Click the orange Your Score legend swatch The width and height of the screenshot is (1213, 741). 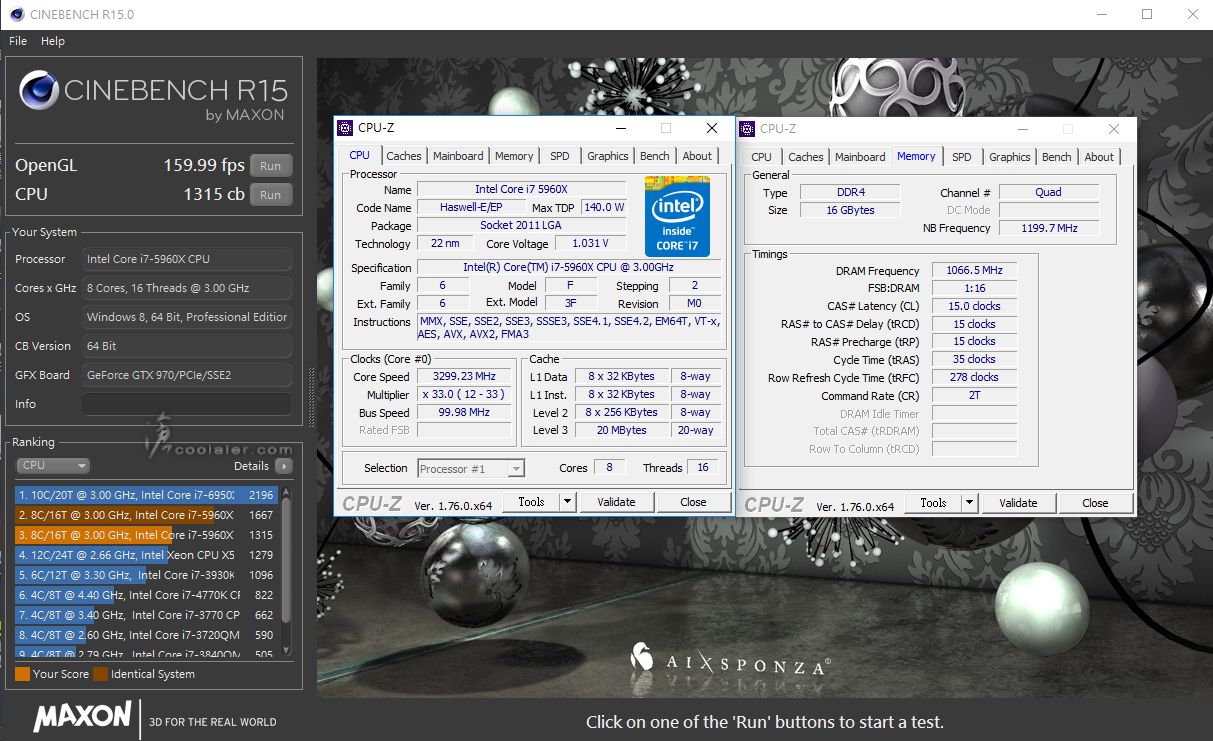click(22, 674)
